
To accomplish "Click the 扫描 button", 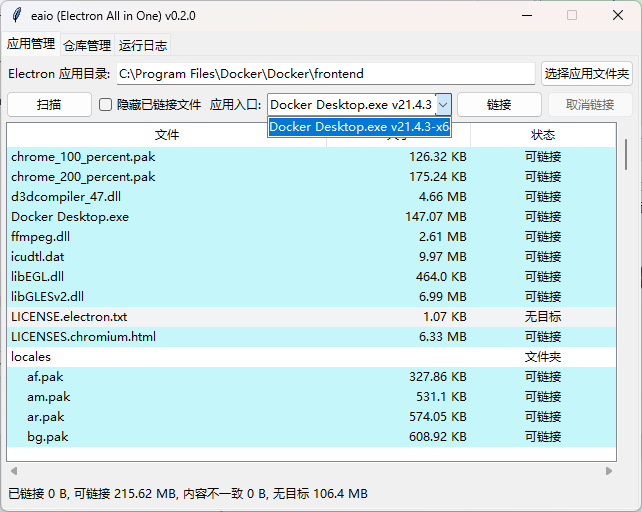I will [49, 105].
